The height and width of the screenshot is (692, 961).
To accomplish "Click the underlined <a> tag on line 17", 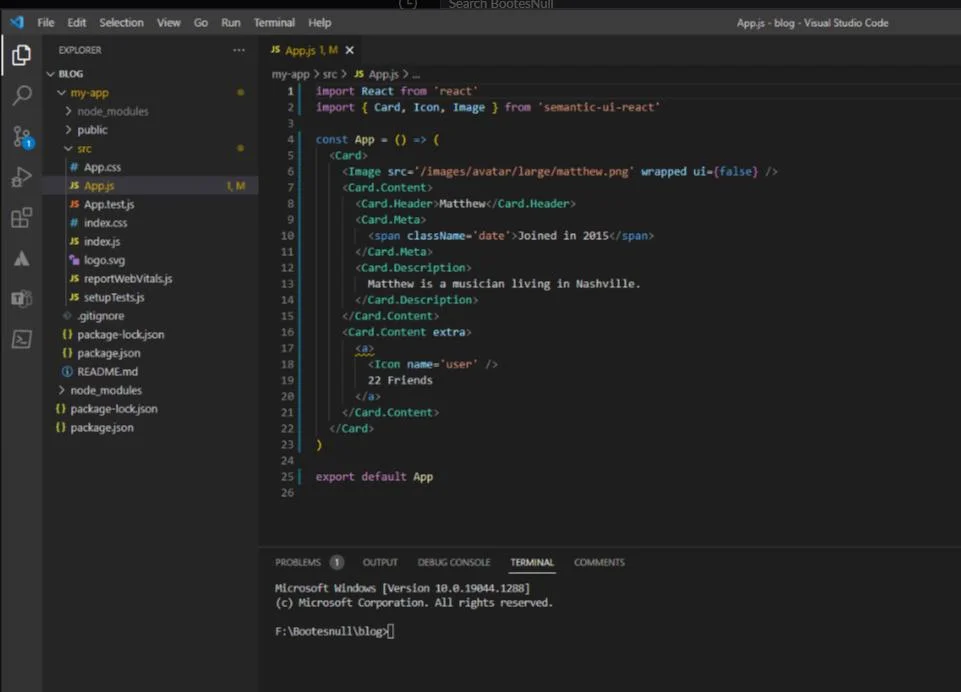I will click(364, 348).
